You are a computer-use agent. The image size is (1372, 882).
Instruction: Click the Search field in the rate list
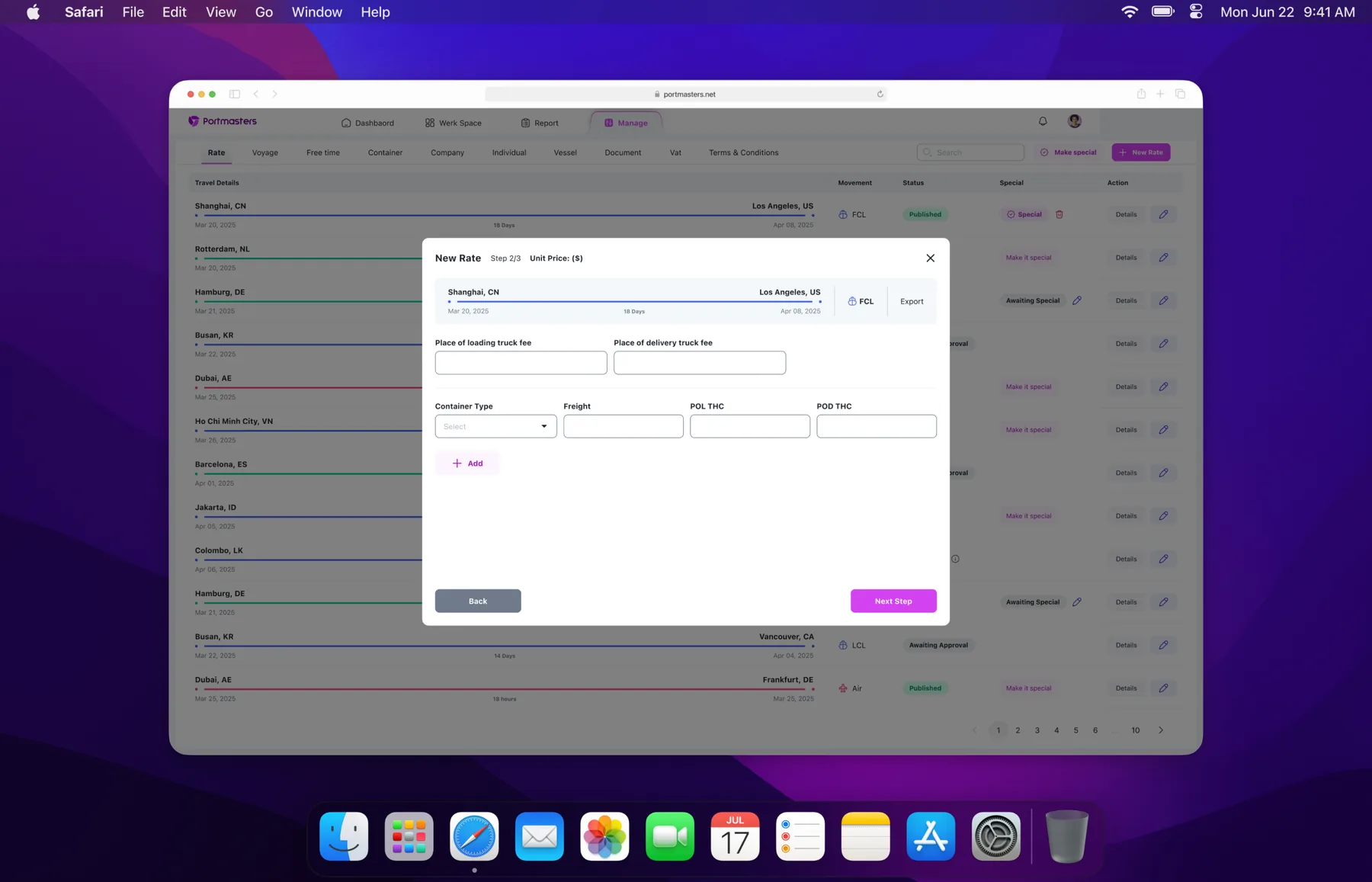tap(970, 152)
